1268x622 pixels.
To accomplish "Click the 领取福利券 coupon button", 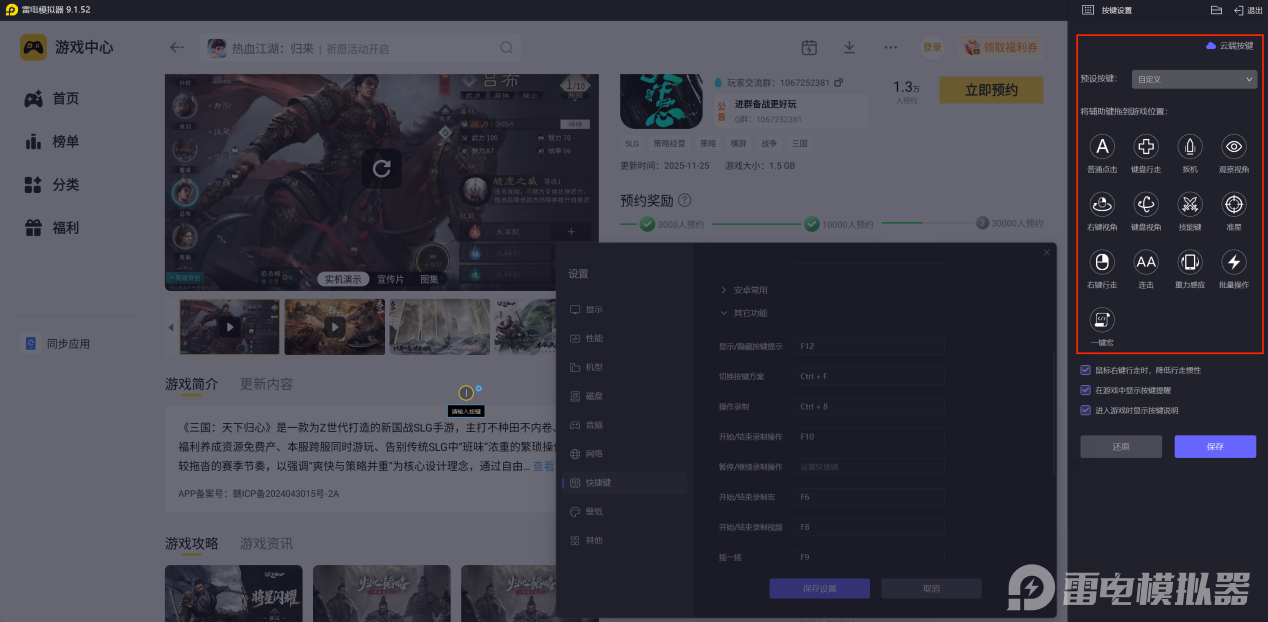I will click(1001, 47).
